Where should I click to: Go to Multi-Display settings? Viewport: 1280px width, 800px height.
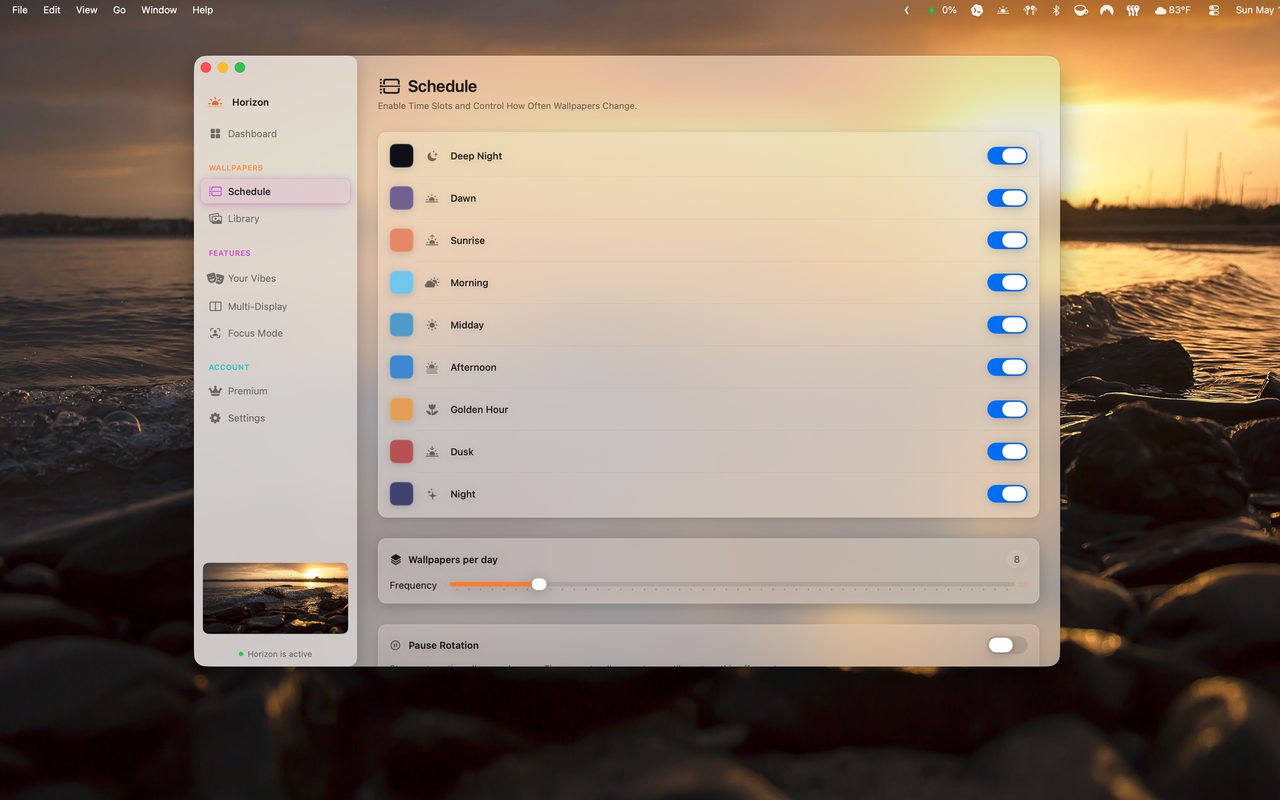pyautogui.click(x=275, y=306)
